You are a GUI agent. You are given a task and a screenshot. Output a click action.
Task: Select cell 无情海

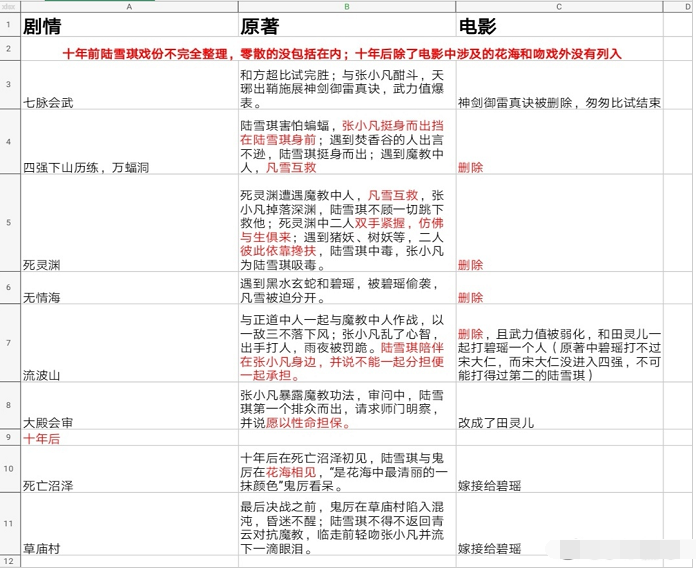(x=129, y=288)
